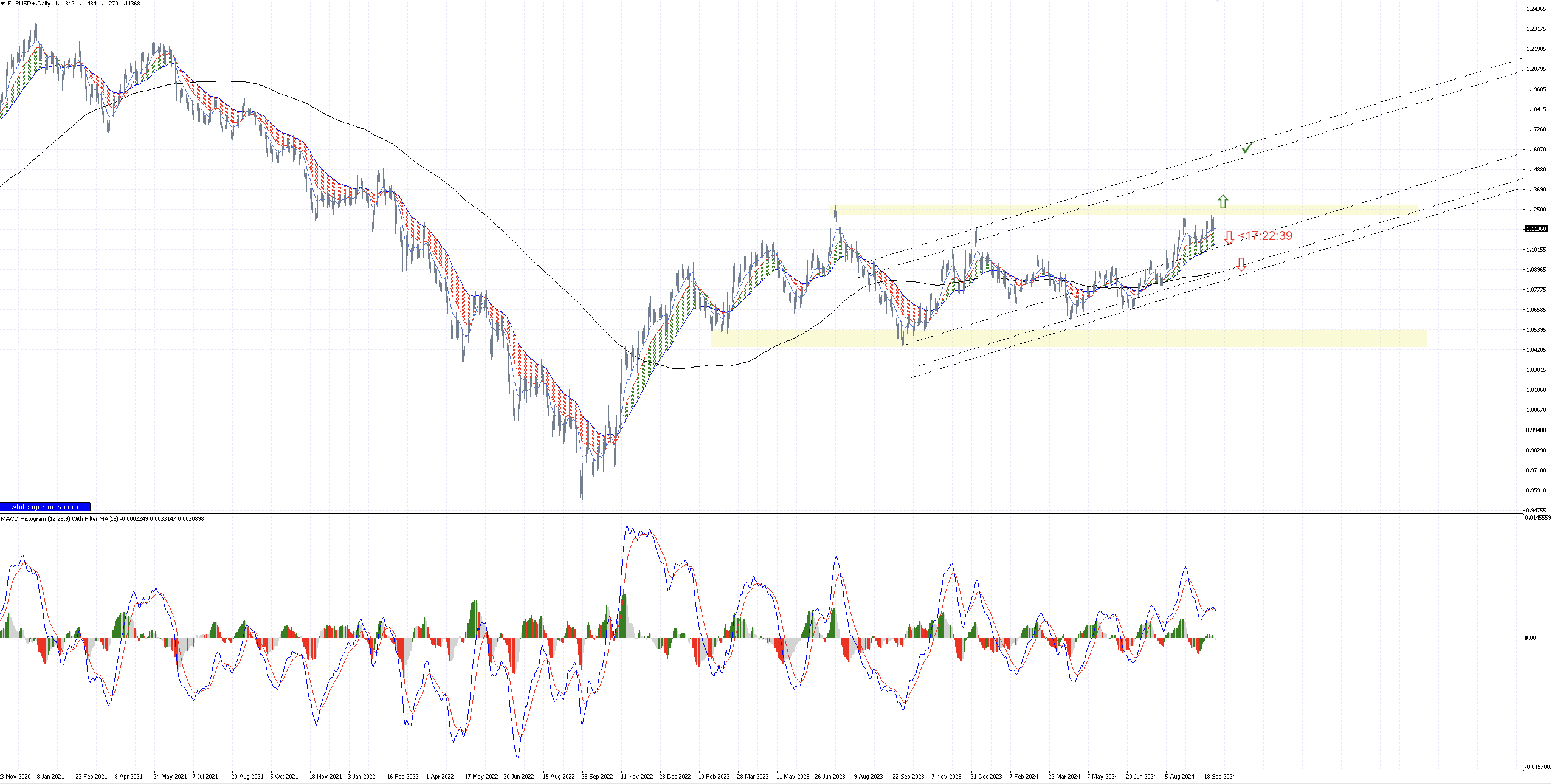Click the EURUSD+,Daily chart title
The width and height of the screenshot is (1552, 784).
[29, 4]
